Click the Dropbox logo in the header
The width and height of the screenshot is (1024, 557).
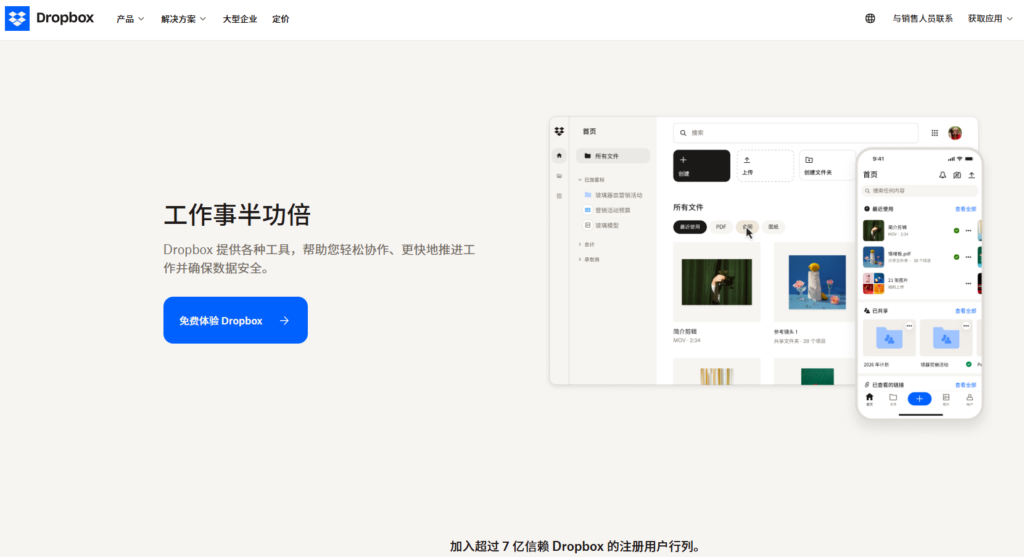[x=50, y=18]
